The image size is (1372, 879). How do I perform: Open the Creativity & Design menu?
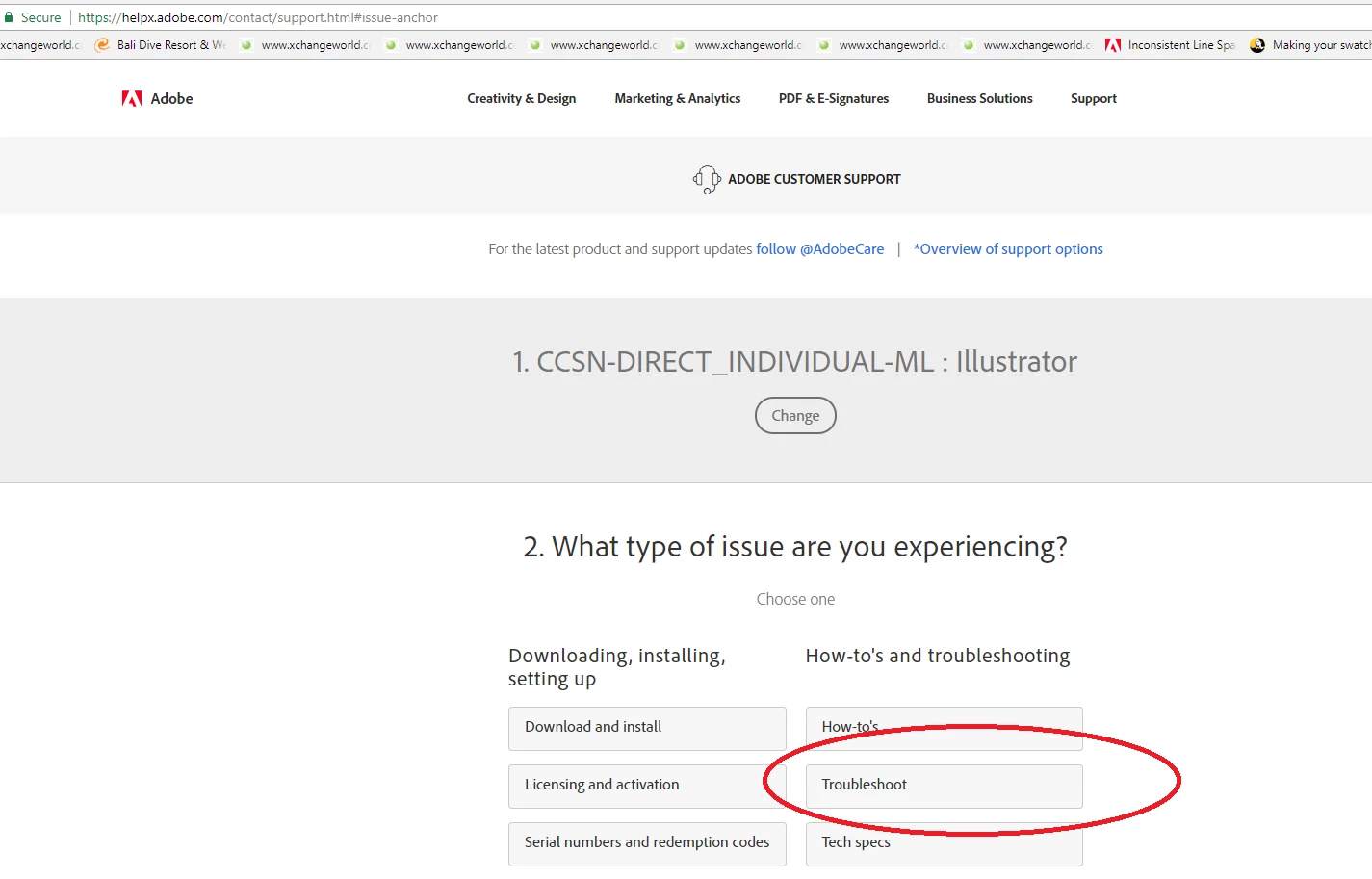click(522, 98)
